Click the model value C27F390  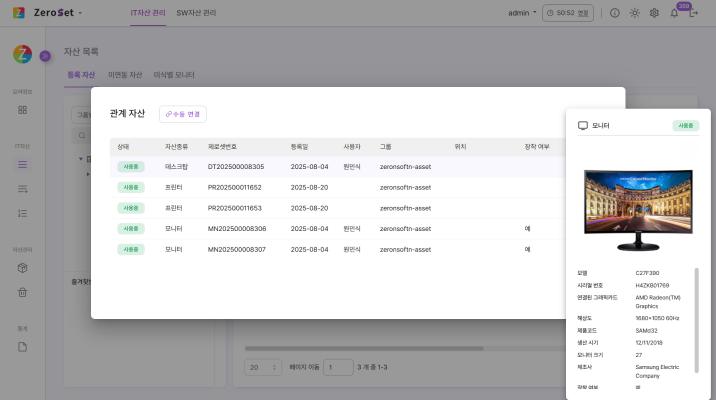pyautogui.click(x=647, y=273)
